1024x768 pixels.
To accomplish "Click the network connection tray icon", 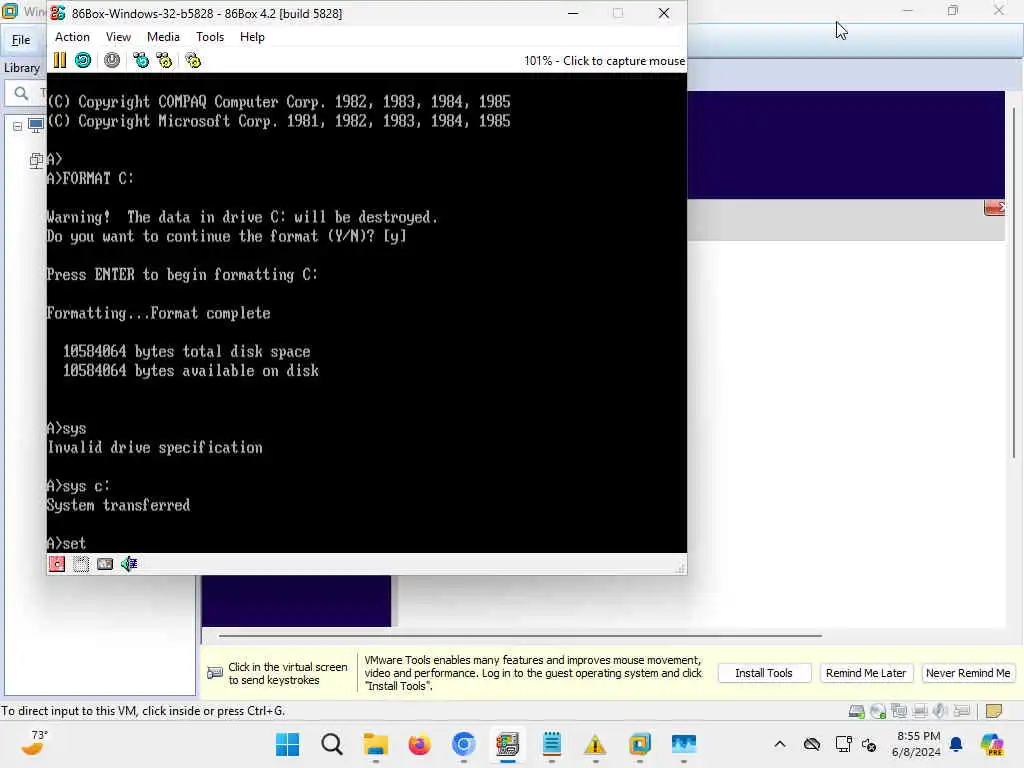I will click(x=843, y=744).
